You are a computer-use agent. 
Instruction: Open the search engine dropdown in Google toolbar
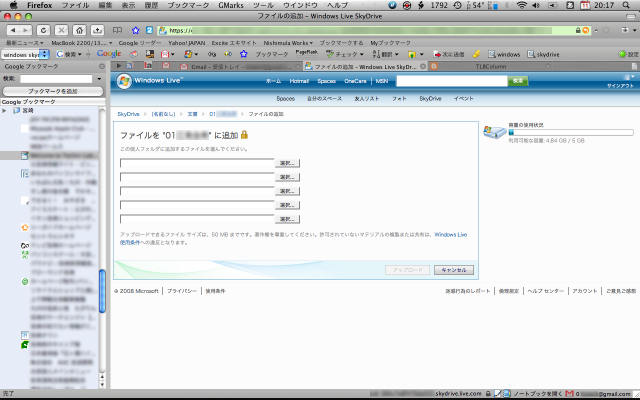(x=44, y=54)
